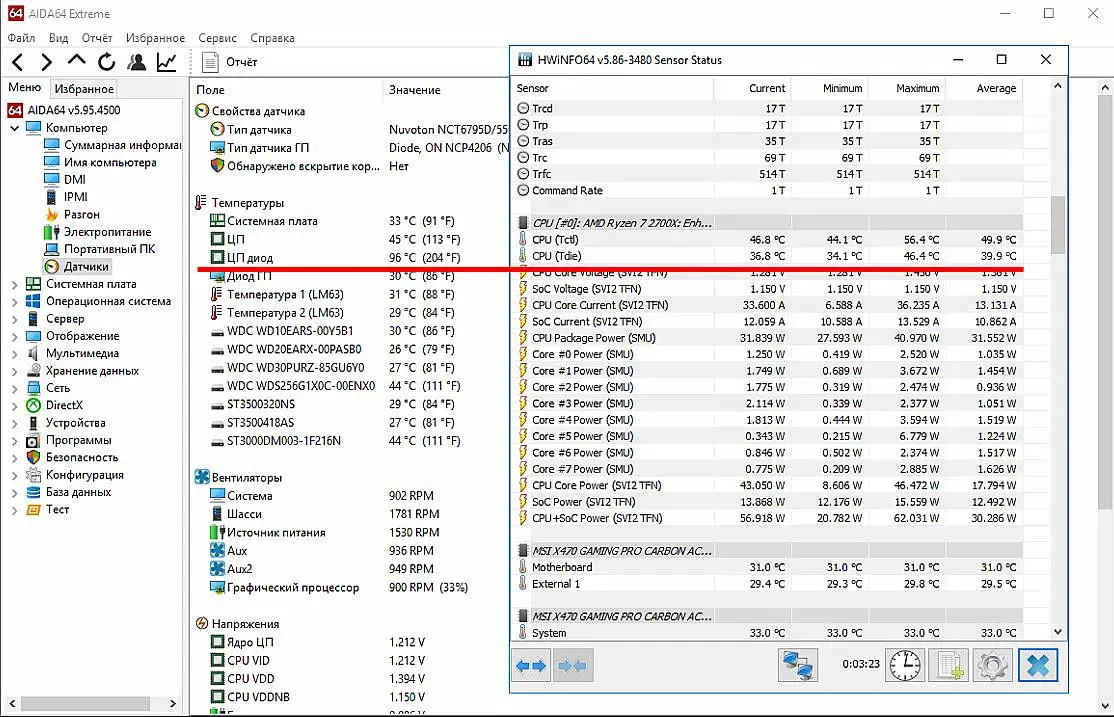
Task: Expand the DirectX tree node
Action: [14, 406]
